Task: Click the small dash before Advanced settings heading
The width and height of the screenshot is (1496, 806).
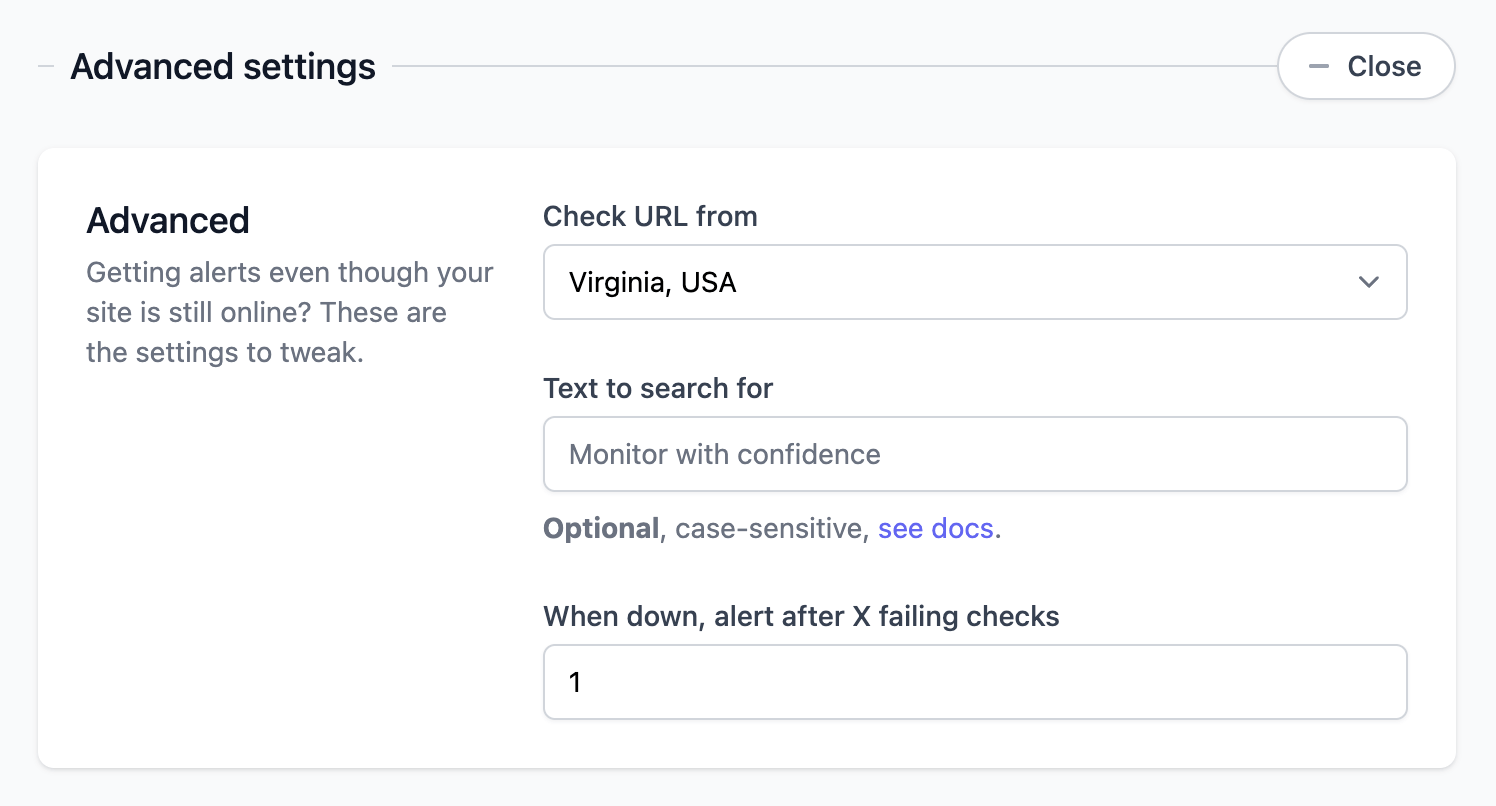Action: click(45, 67)
